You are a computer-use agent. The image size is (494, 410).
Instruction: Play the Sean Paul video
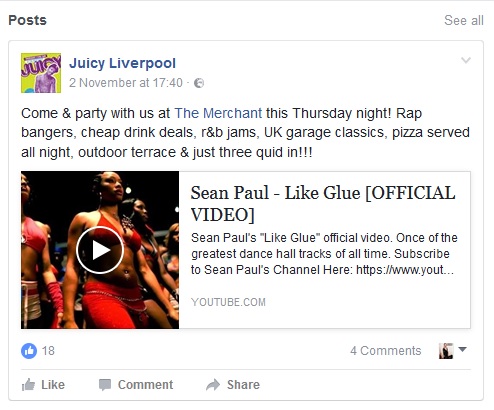100,250
